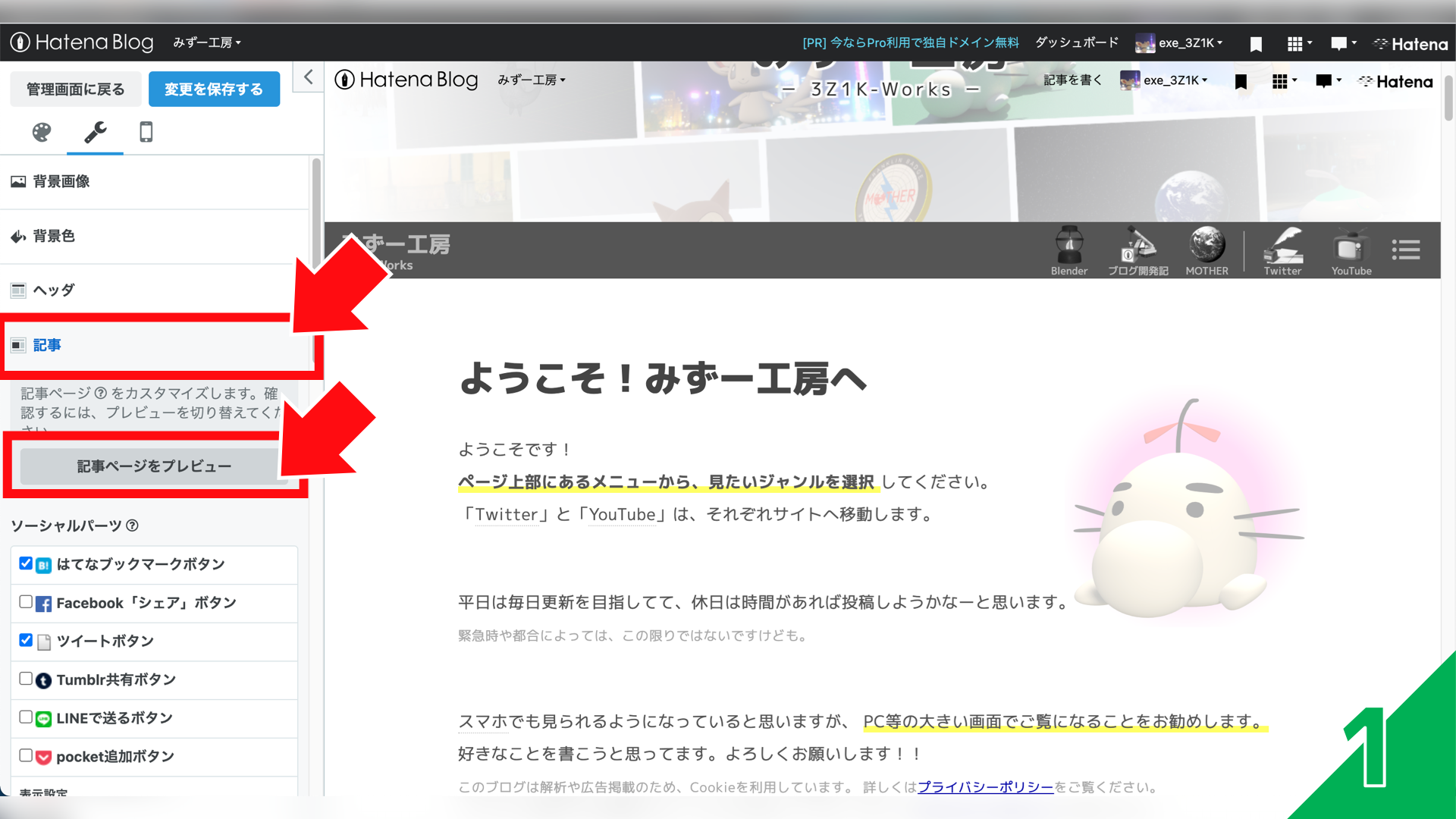Click the ソーシャルパーツ help icon
Viewport: 1456px width, 819px height.
click(x=132, y=526)
